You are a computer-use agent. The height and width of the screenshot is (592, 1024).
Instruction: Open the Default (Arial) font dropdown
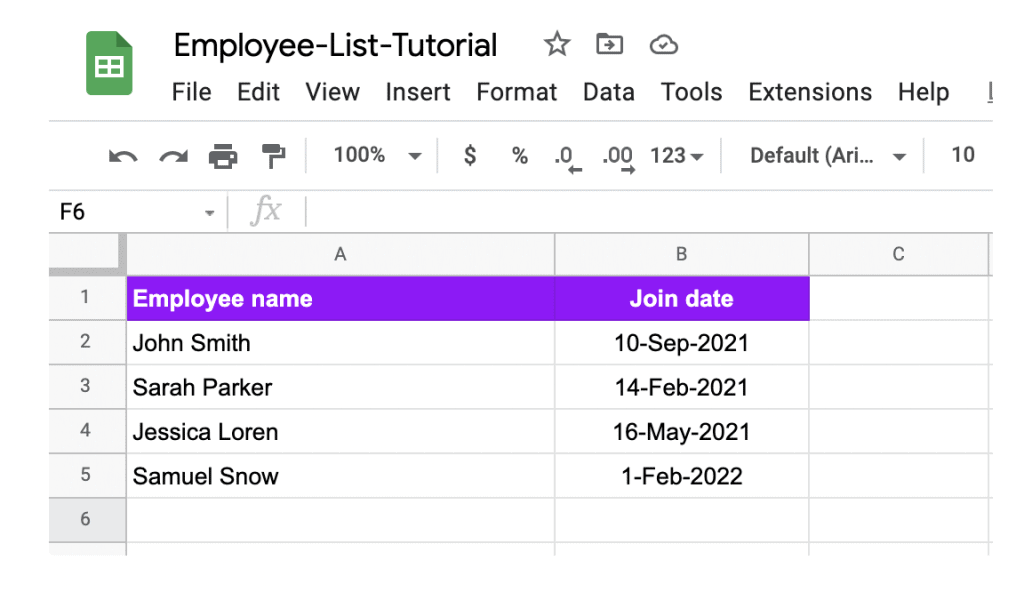827,155
